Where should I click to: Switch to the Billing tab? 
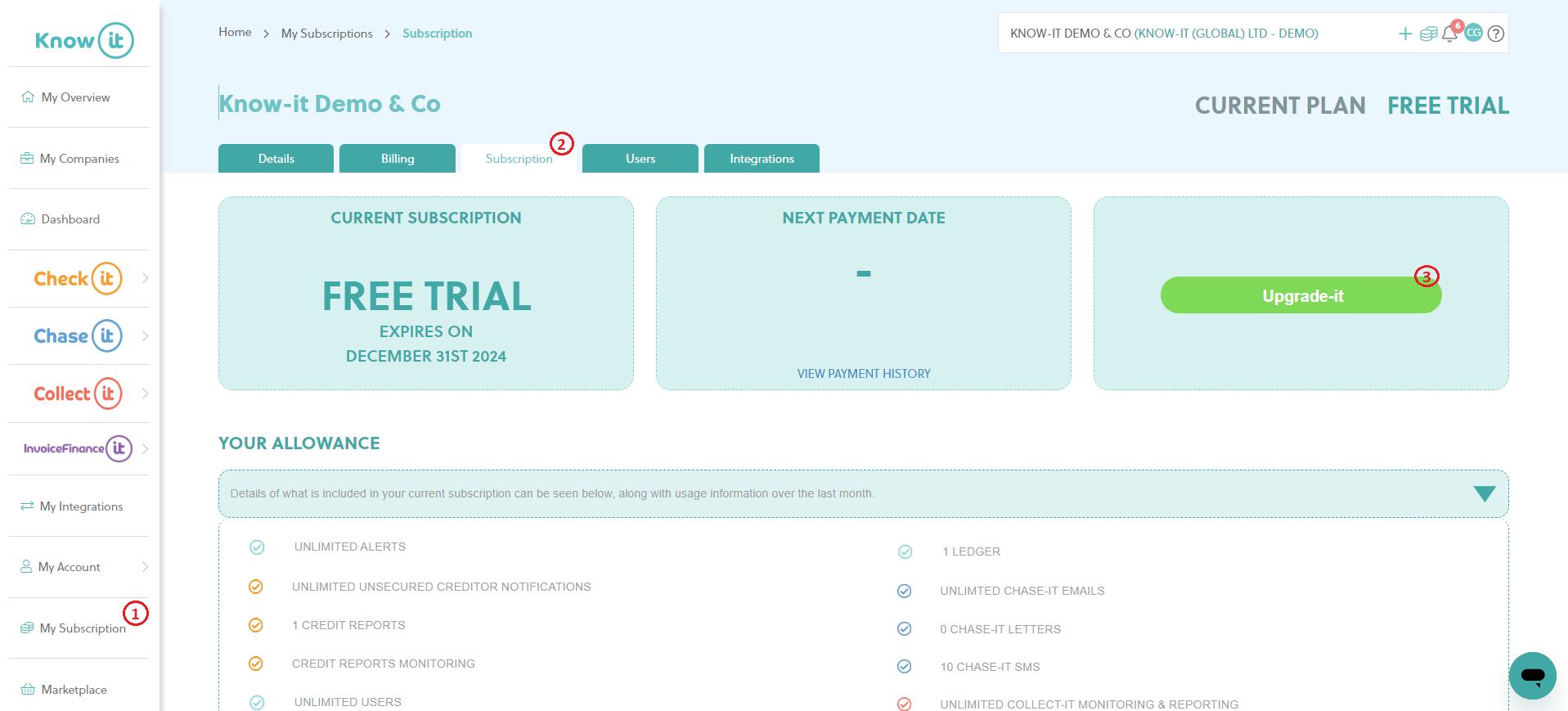398,158
